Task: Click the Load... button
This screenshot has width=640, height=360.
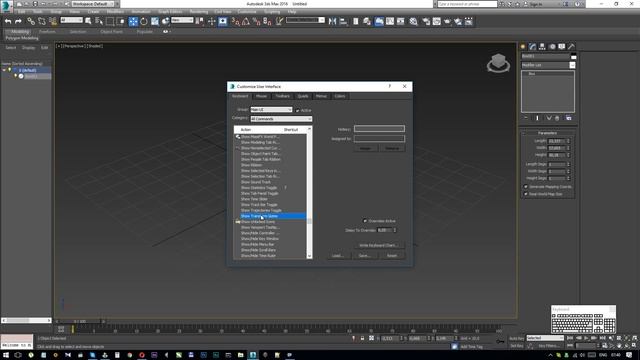Action: [x=337, y=256]
